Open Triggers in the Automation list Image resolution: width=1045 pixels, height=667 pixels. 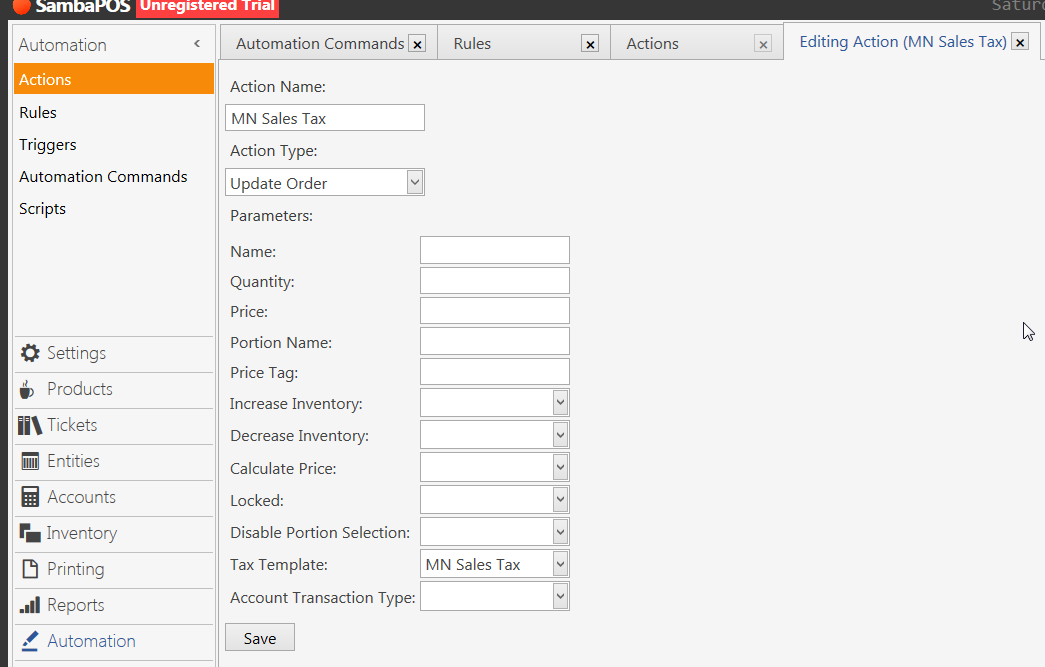click(48, 145)
